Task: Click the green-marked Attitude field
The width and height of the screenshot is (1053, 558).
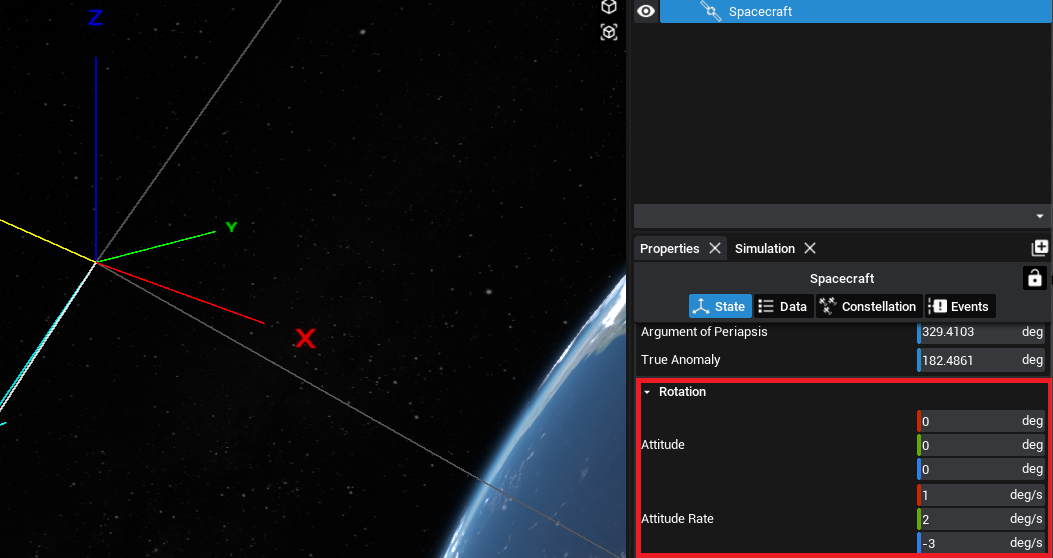Action: point(965,445)
